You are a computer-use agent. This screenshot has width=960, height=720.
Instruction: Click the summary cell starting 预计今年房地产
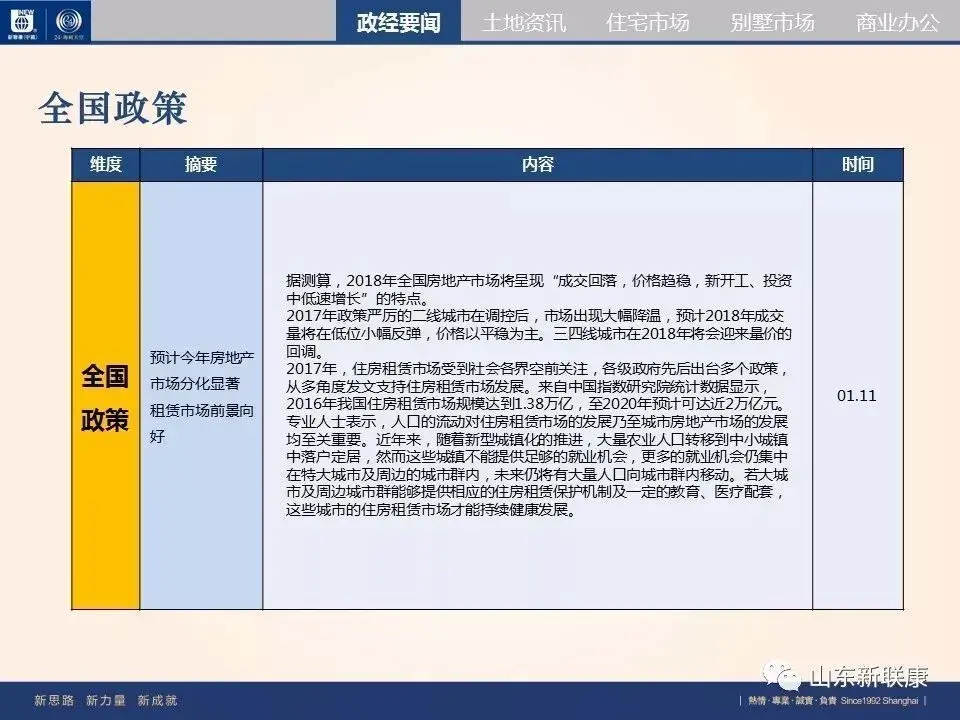(201, 396)
